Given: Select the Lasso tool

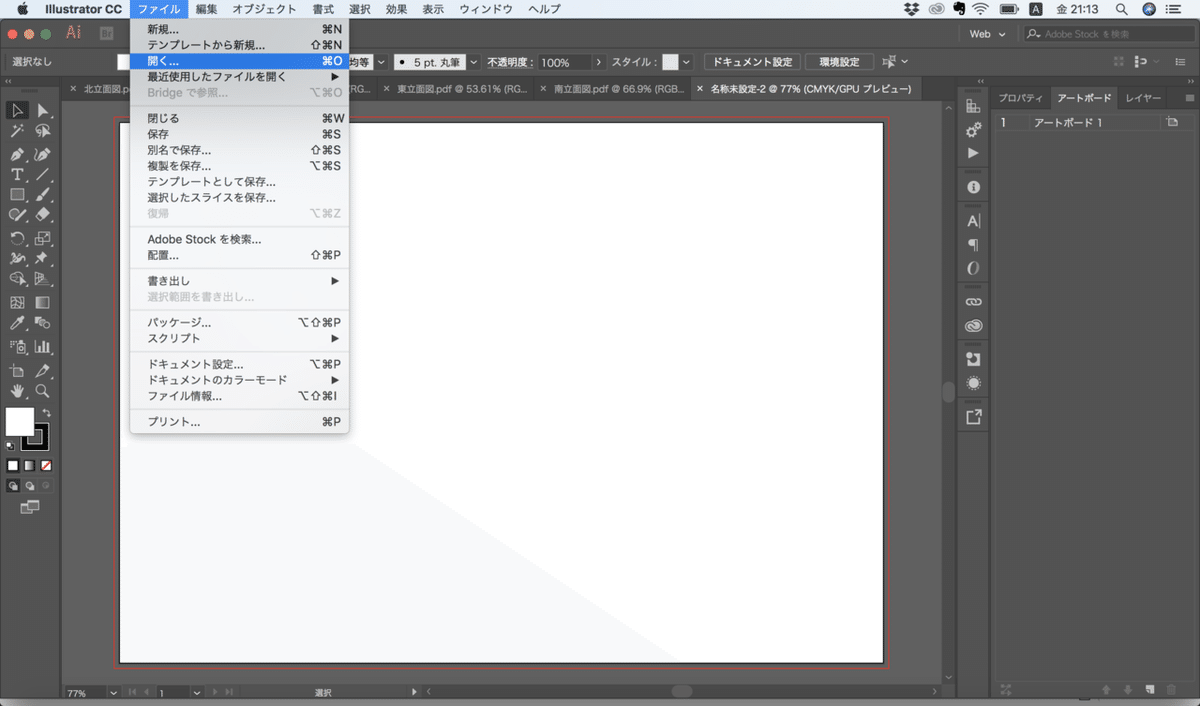Looking at the screenshot, I should 42,131.
